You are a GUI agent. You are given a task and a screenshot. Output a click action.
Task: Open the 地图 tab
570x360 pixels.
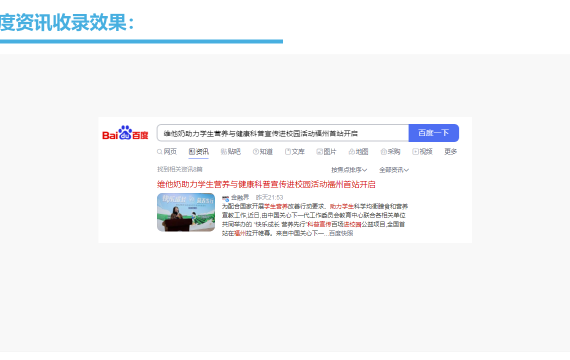tap(358, 152)
